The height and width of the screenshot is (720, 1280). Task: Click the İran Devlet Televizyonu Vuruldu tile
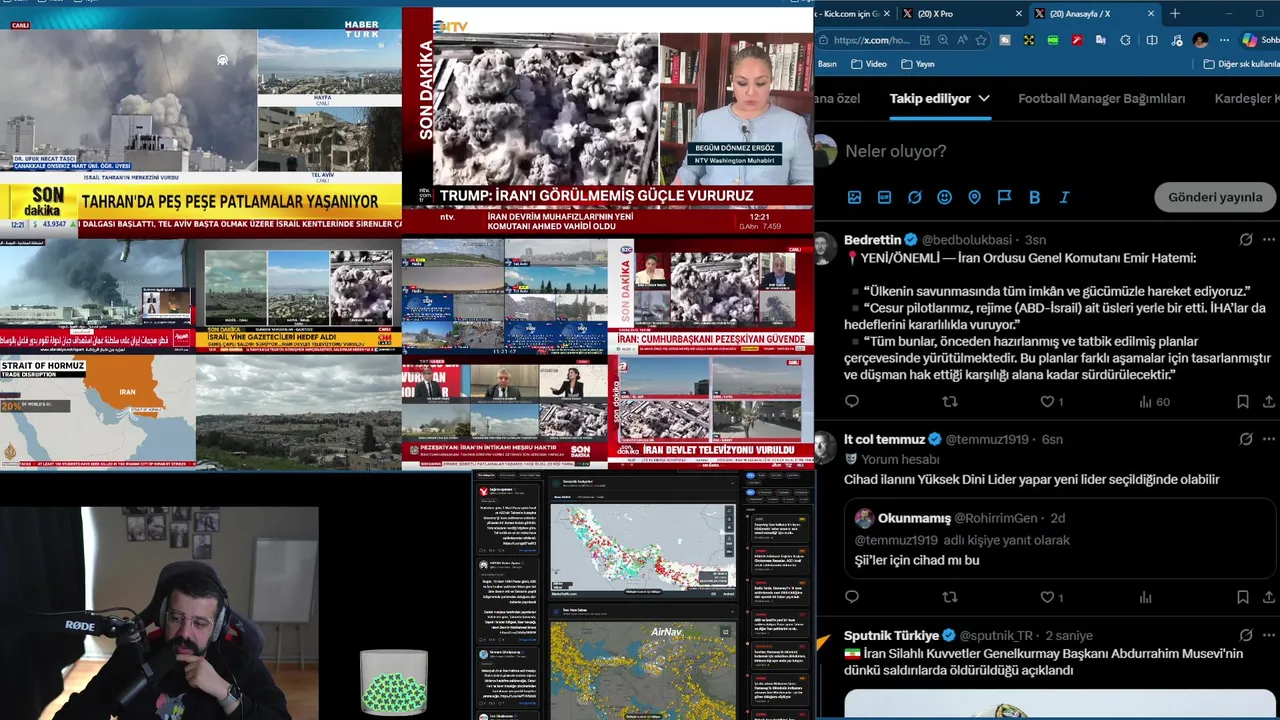point(711,412)
